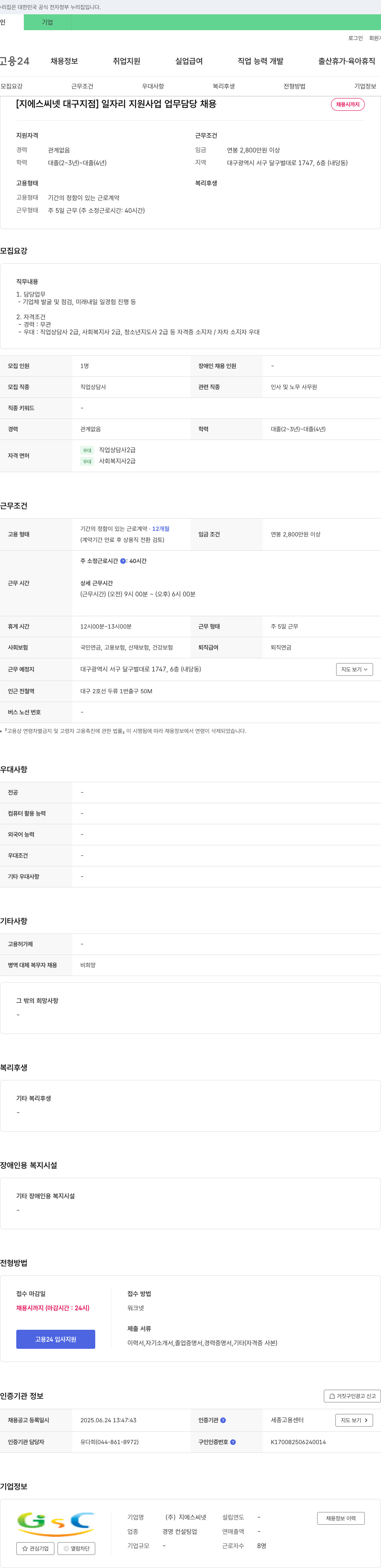Switch to the 기업 top tab
Image resolution: width=381 pixels, height=1568 pixels.
tap(48, 23)
